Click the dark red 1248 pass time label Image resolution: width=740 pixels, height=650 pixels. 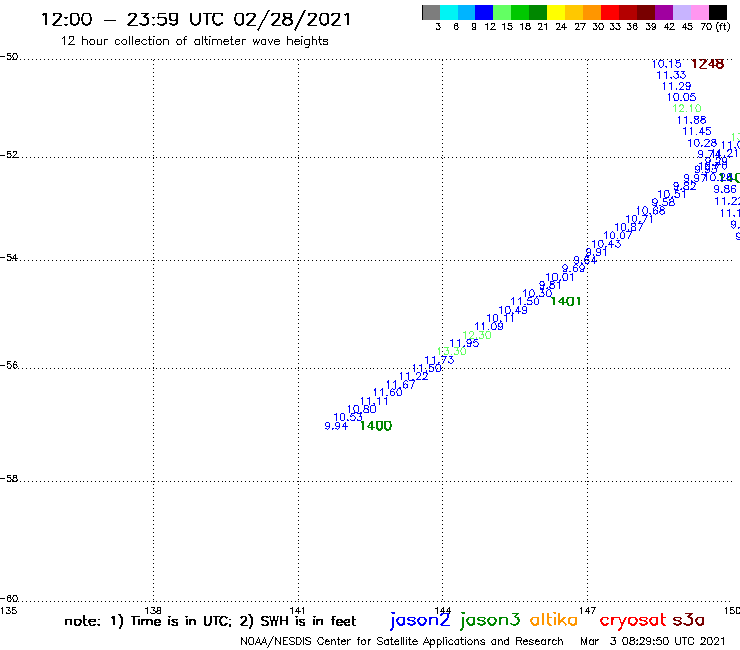click(x=707, y=64)
